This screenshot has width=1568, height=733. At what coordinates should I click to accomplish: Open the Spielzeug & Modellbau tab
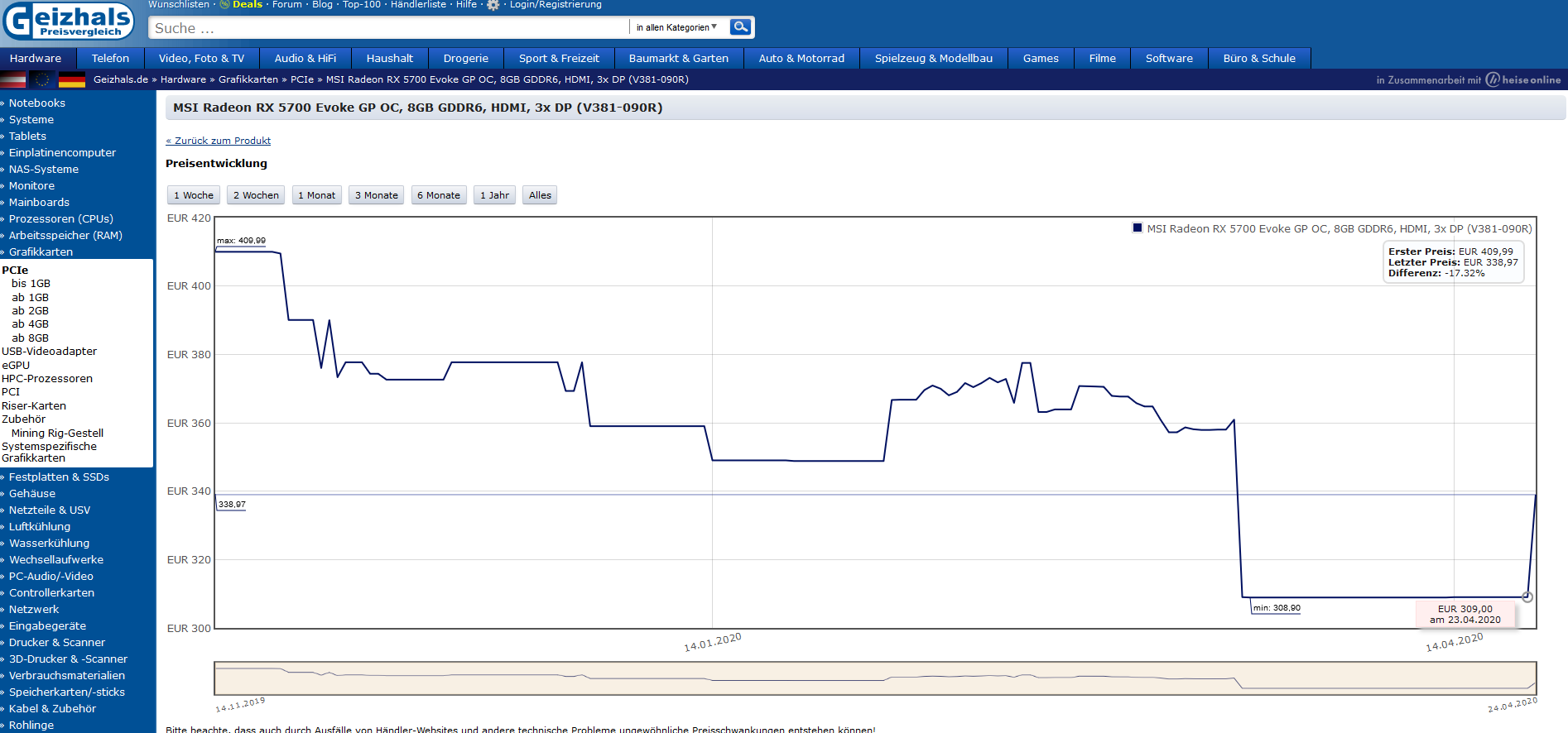934,58
